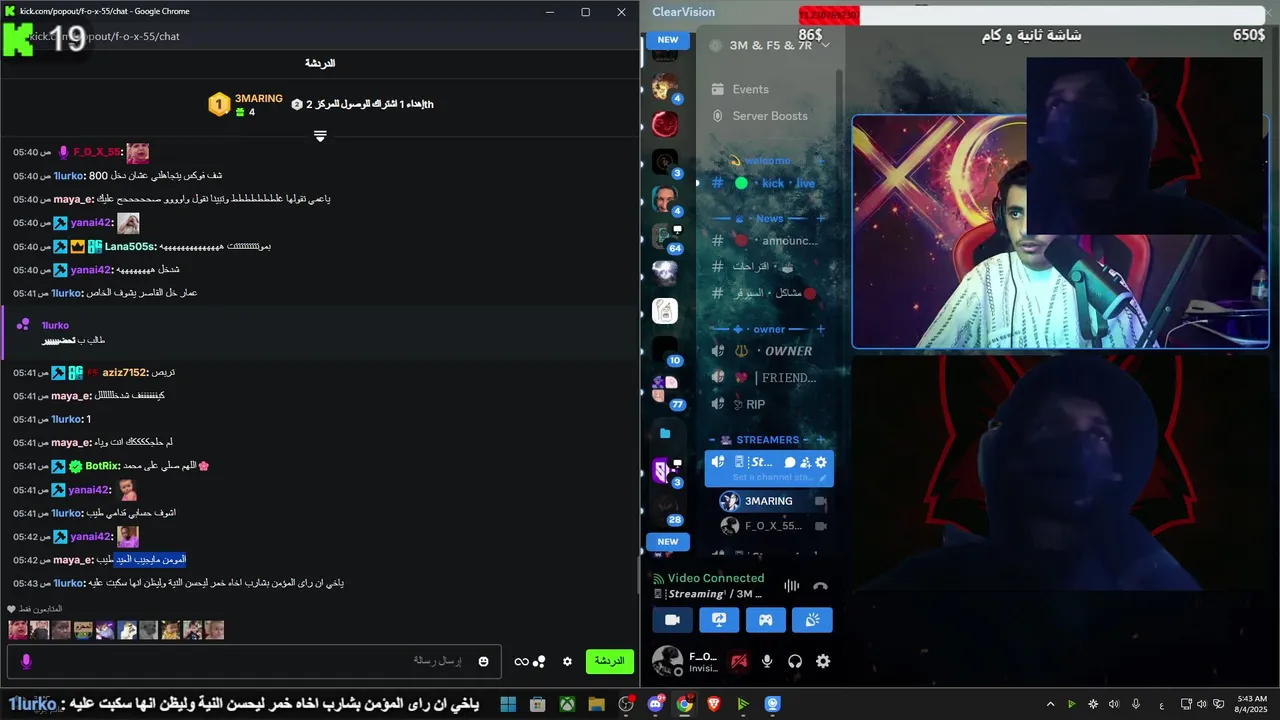This screenshot has height=720, width=1280.
Task: Click BotRix username in chat
Action: coord(102,466)
